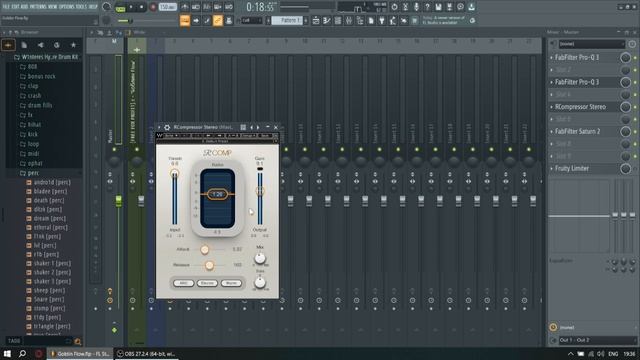Click the download/export icon in top toolbar

coord(471,7)
